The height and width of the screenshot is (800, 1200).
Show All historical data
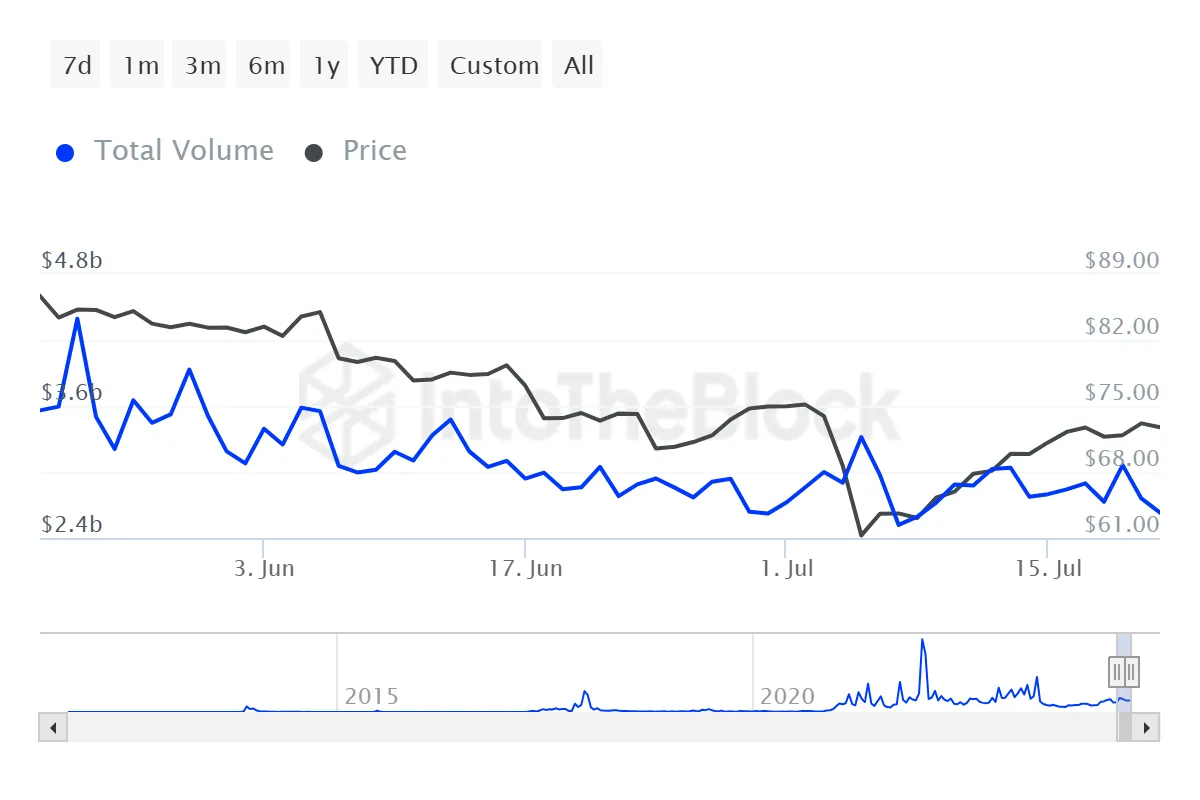[x=579, y=66]
